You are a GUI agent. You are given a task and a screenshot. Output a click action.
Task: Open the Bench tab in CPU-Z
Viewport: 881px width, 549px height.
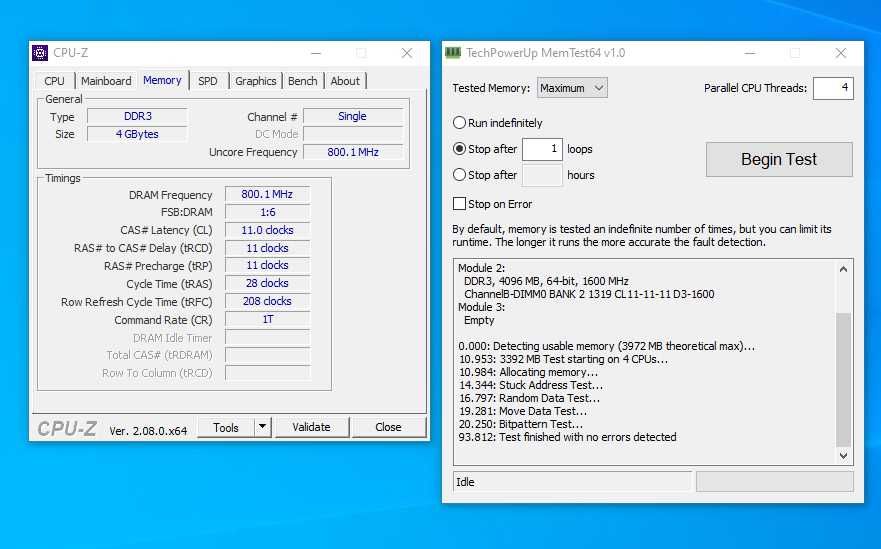tap(302, 81)
